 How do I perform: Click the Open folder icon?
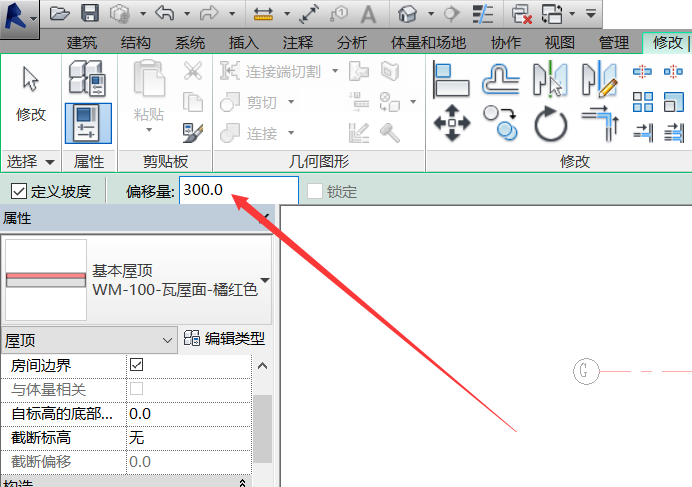[x=59, y=14]
